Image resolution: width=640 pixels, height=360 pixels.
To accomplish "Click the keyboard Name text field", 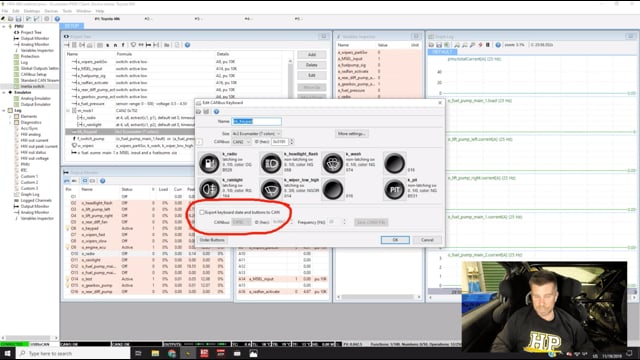I will coord(256,121).
